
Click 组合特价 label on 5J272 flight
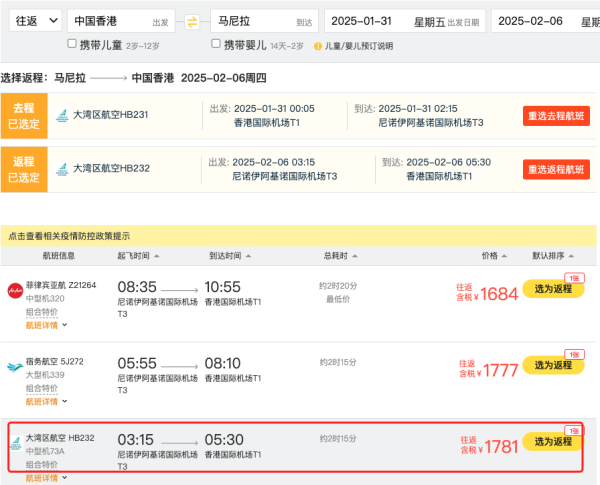click(x=42, y=388)
